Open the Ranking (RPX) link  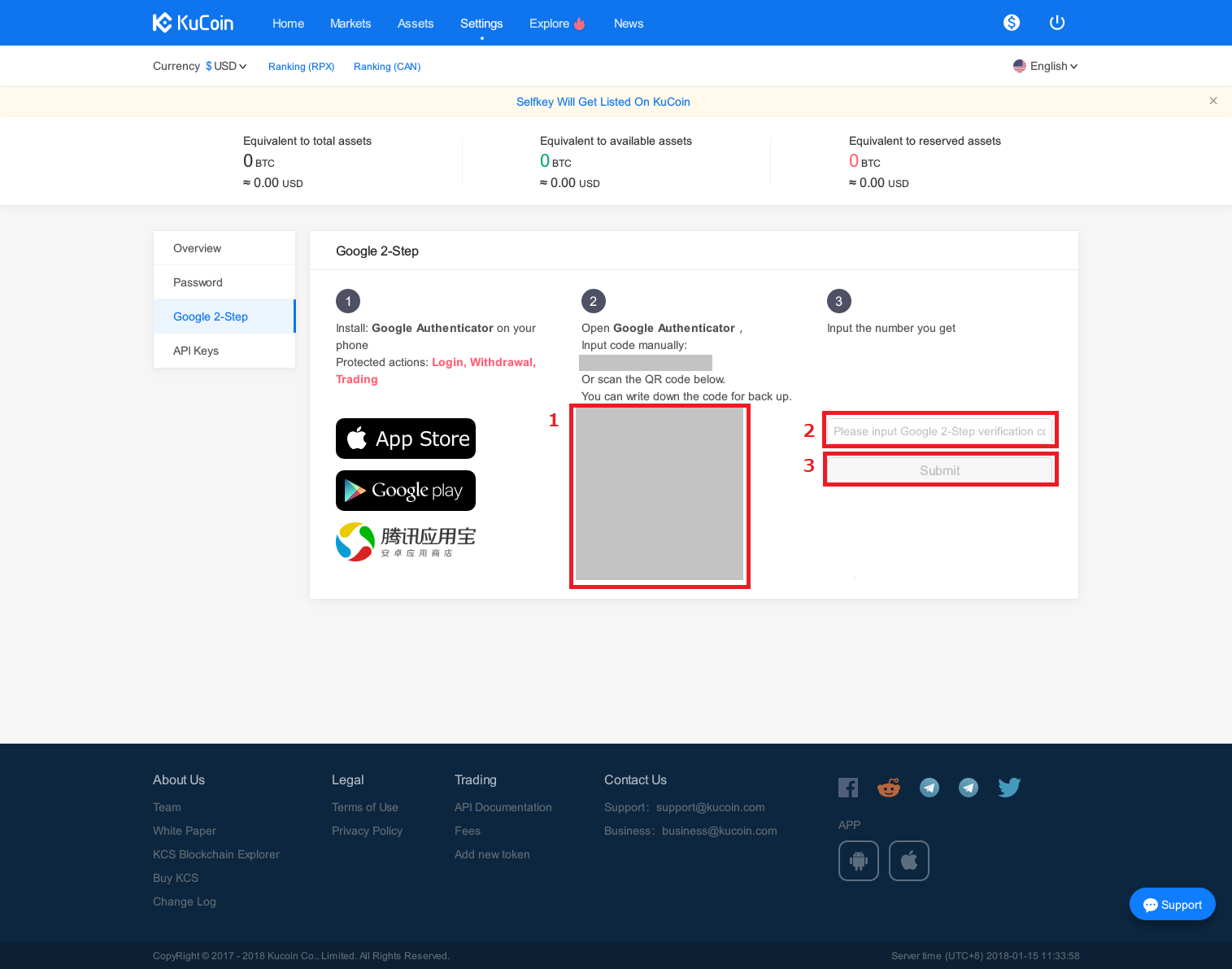pos(302,67)
